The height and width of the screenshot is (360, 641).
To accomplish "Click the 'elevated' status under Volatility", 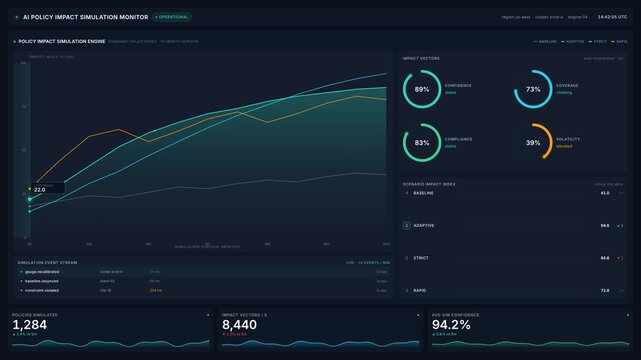I will tap(564, 146).
